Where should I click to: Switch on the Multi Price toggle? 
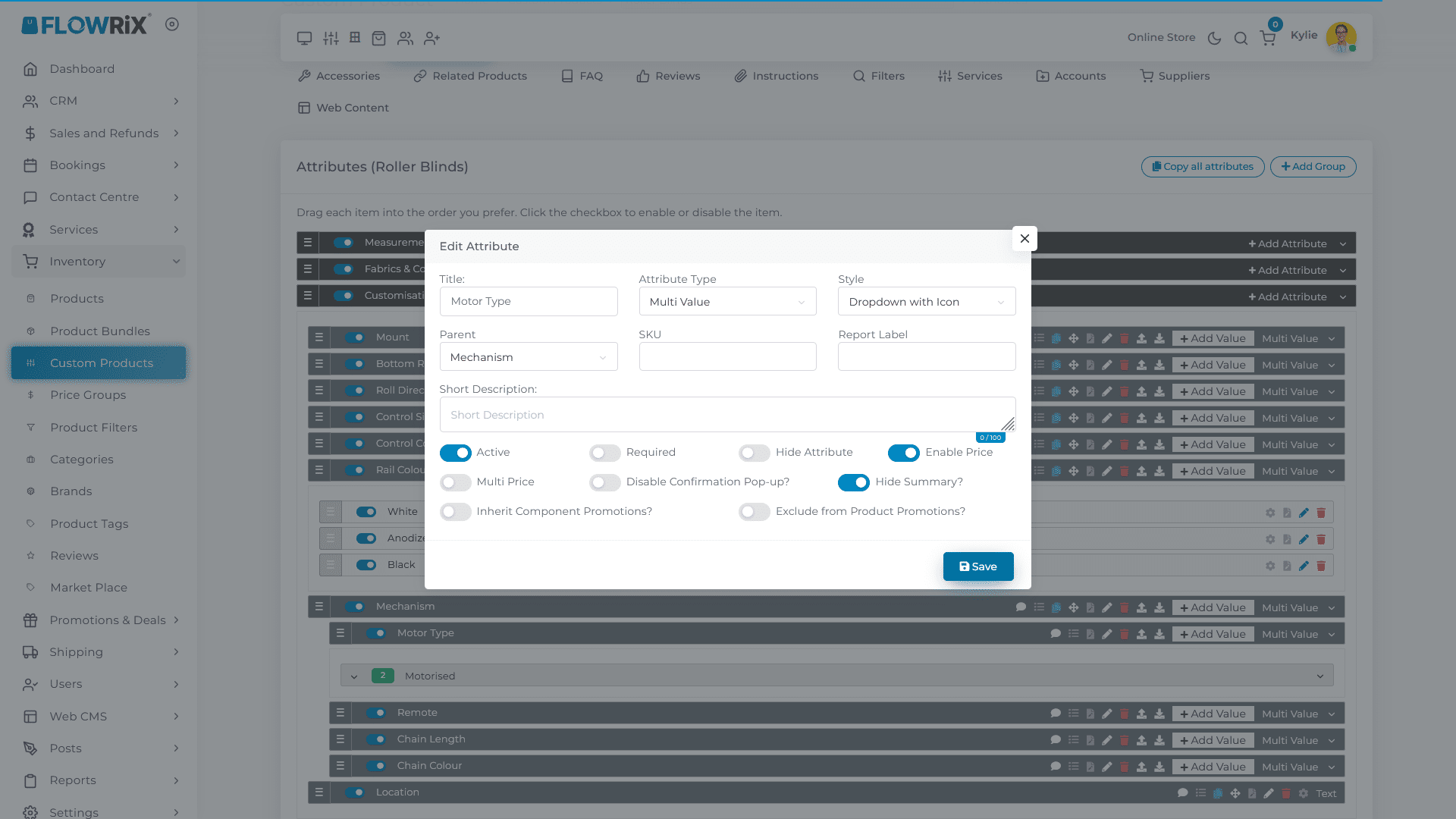point(455,482)
